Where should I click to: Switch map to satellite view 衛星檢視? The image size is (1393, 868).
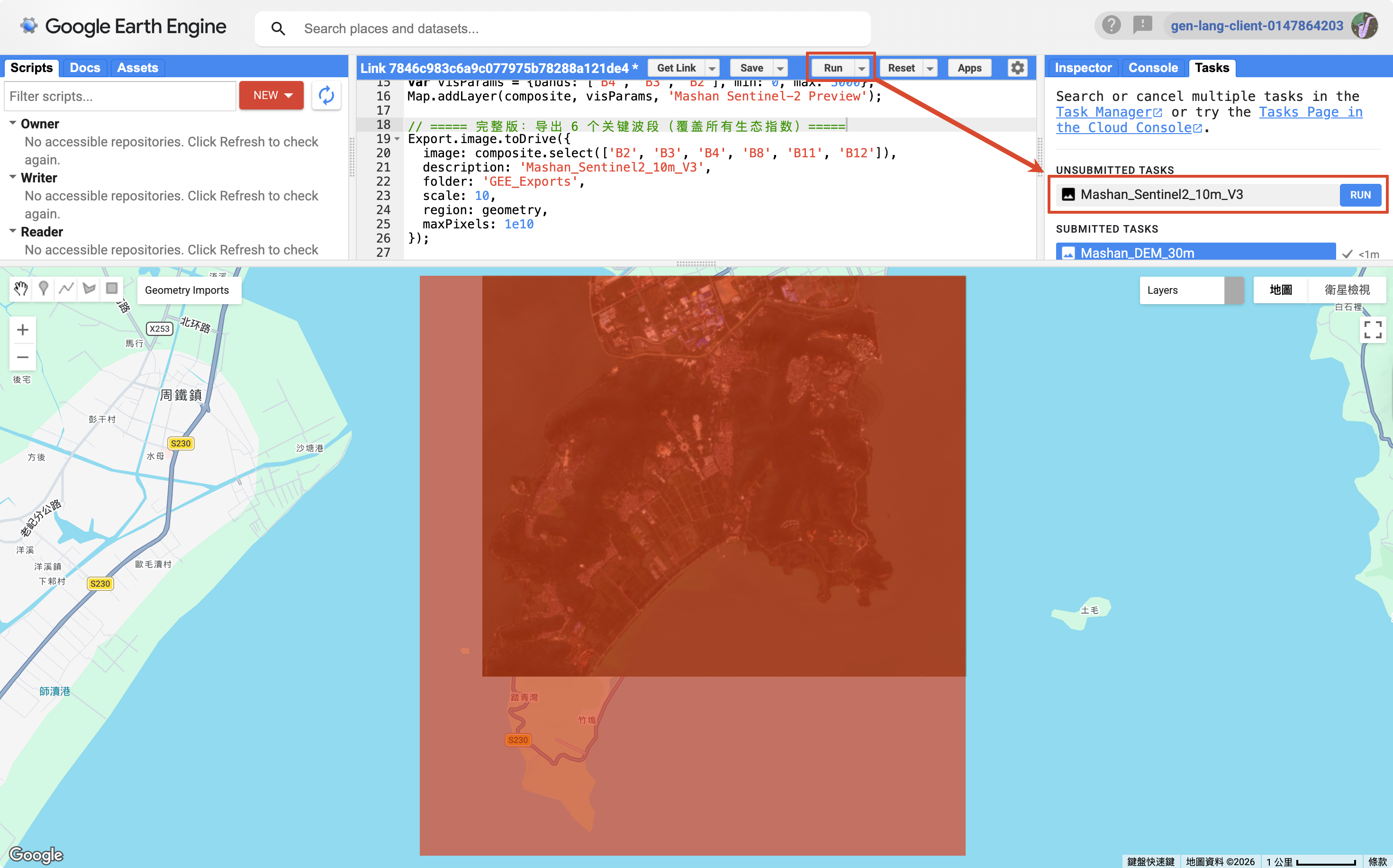pos(1347,290)
